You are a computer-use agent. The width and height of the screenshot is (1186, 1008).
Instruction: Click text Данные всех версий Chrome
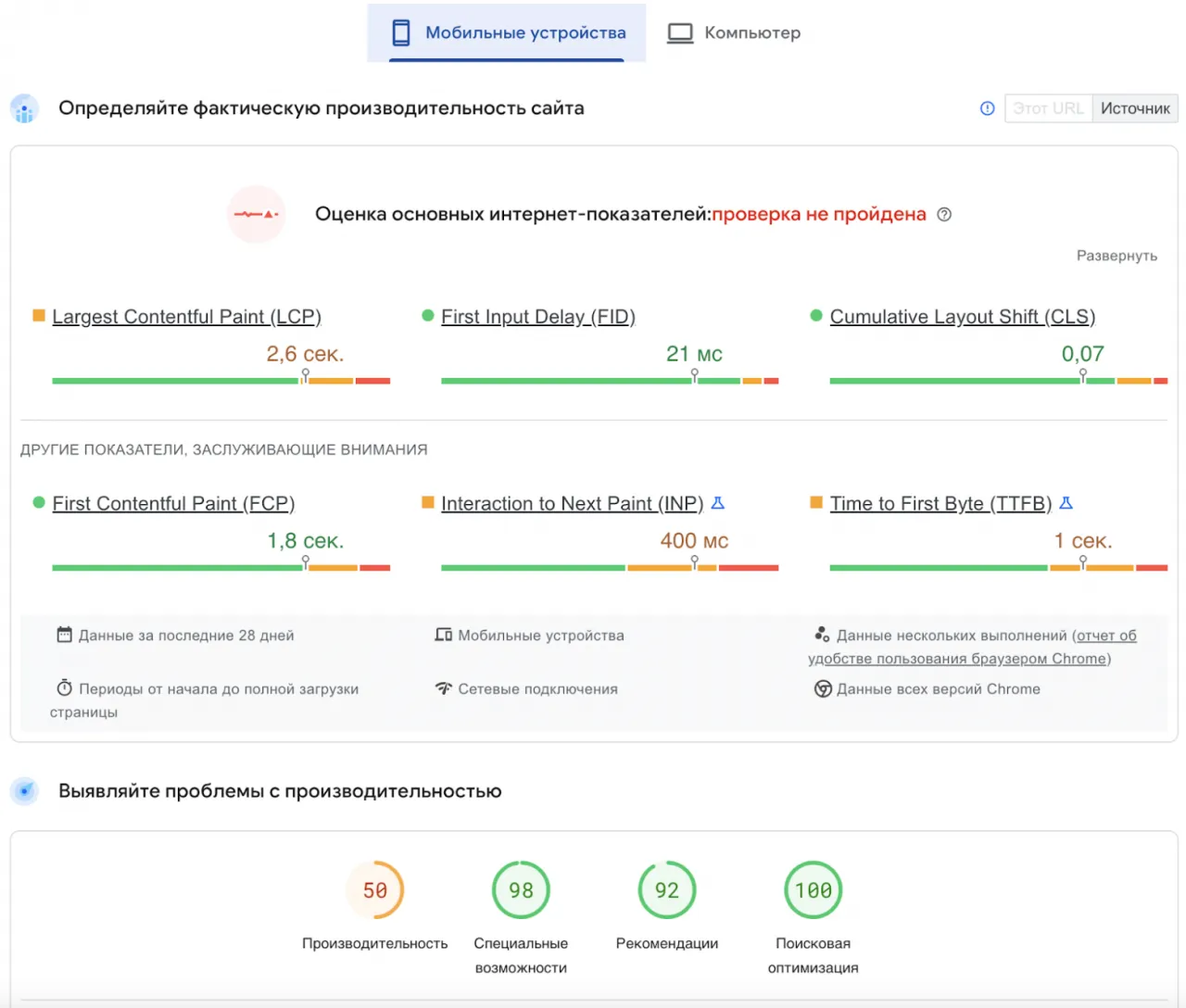click(x=939, y=689)
